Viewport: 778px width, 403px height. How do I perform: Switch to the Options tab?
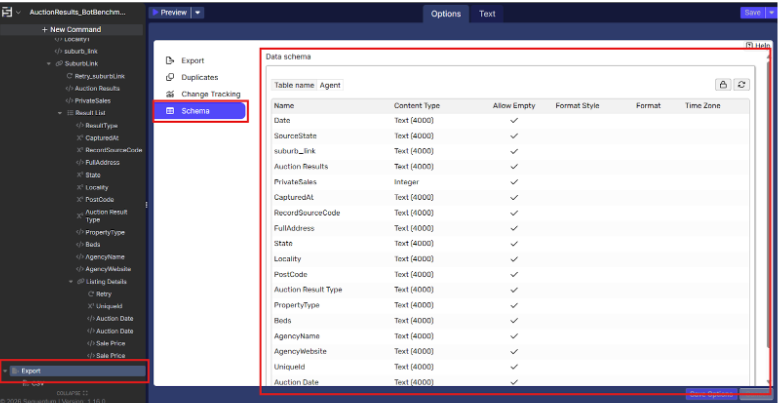coord(445,13)
